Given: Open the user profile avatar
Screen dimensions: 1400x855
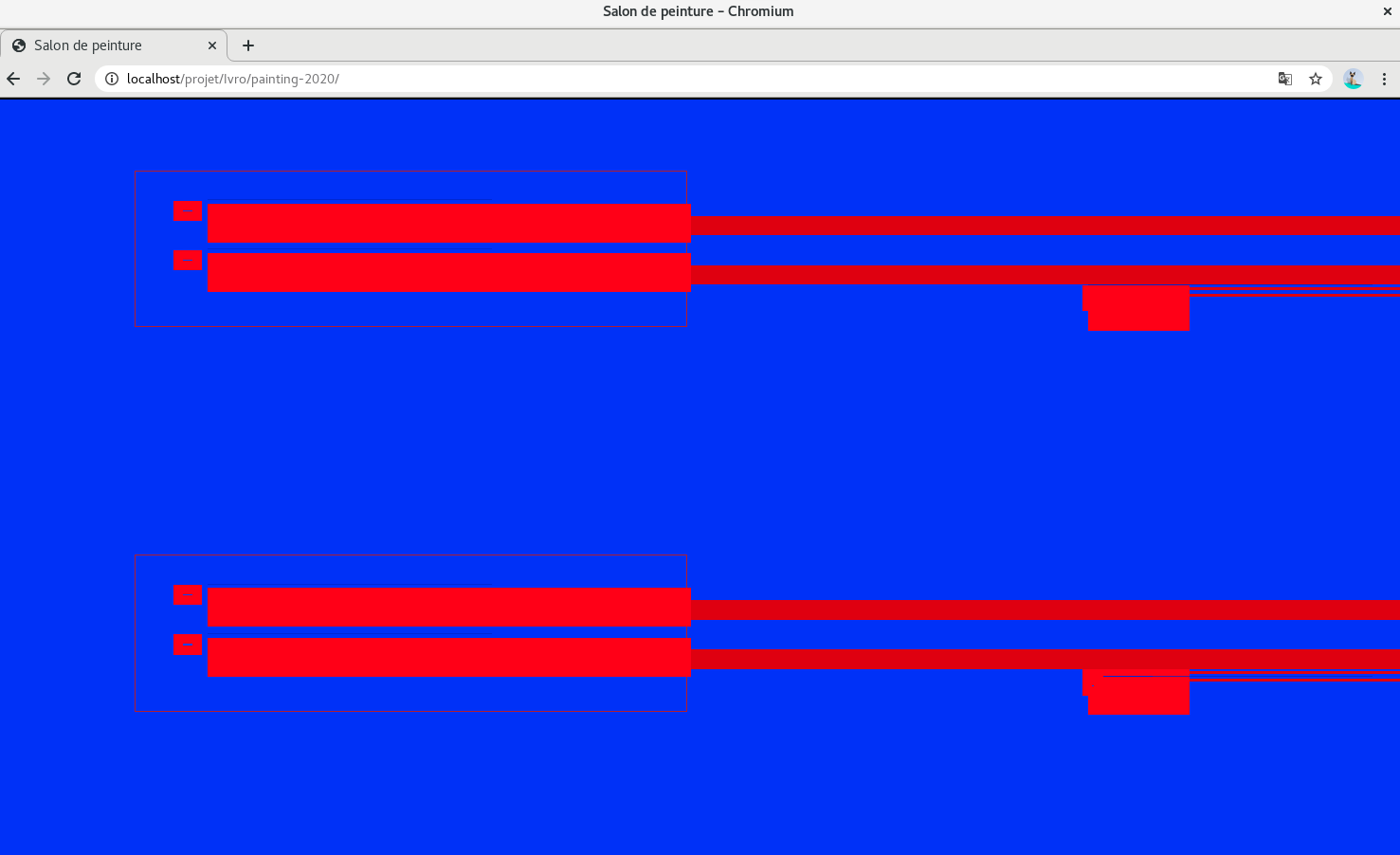Looking at the screenshot, I should (x=1353, y=79).
